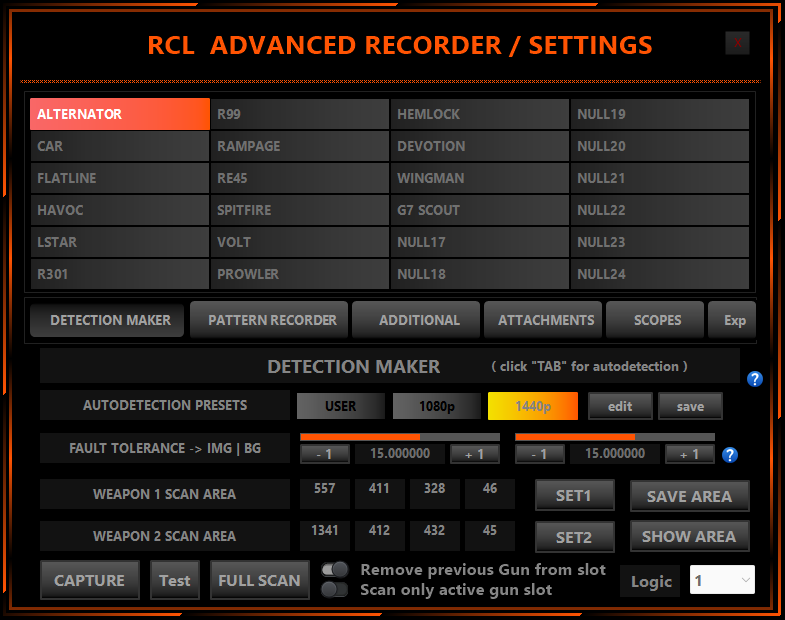
Task: Click SAVE AREA button
Action: 689,495
